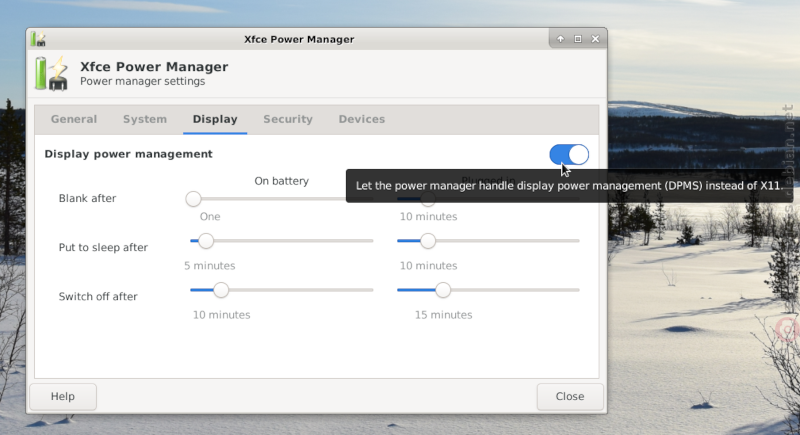
Task: Click the large battery header icon
Action: [52, 73]
